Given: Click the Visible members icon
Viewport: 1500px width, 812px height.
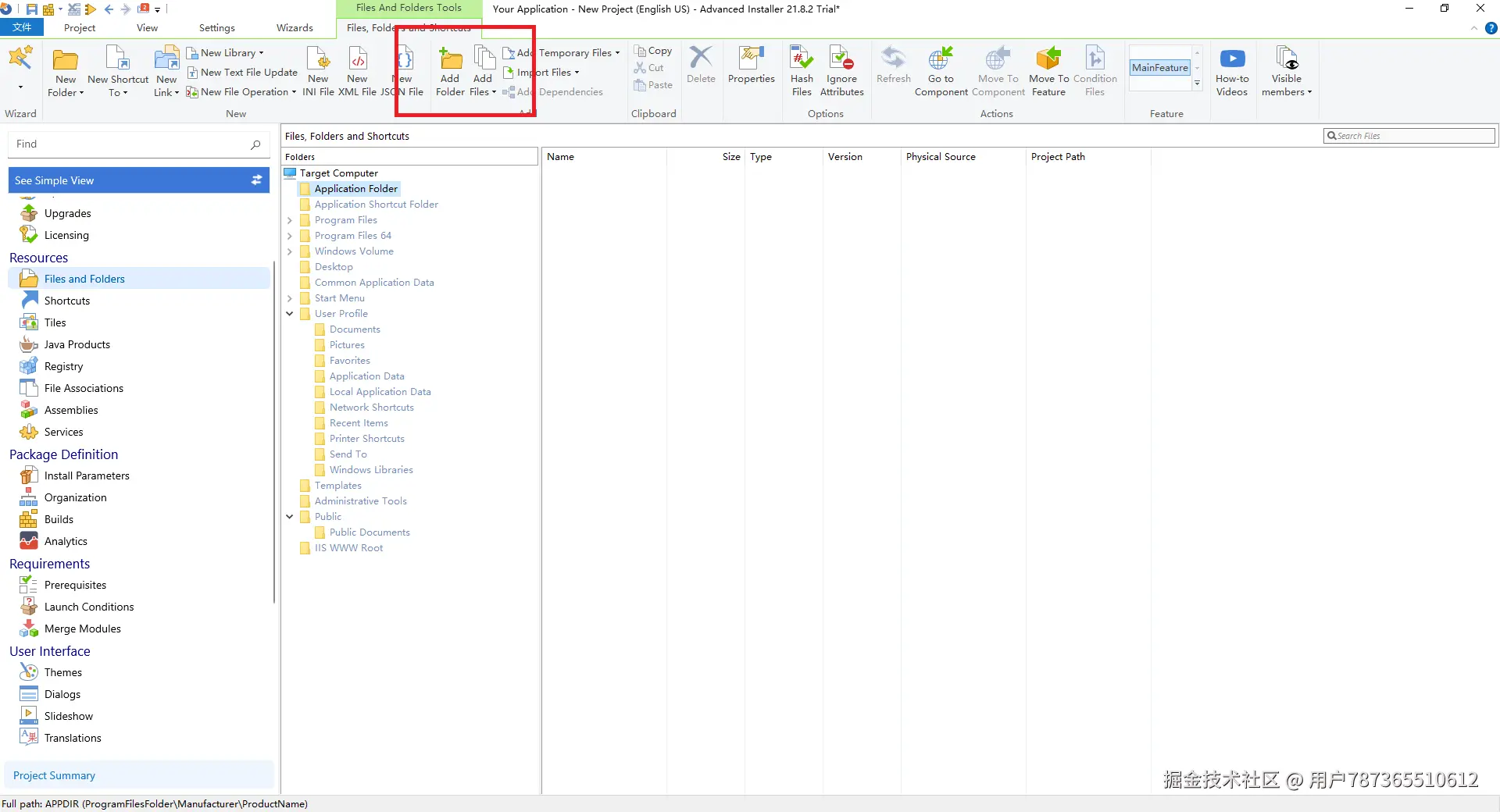Looking at the screenshot, I should (x=1287, y=71).
